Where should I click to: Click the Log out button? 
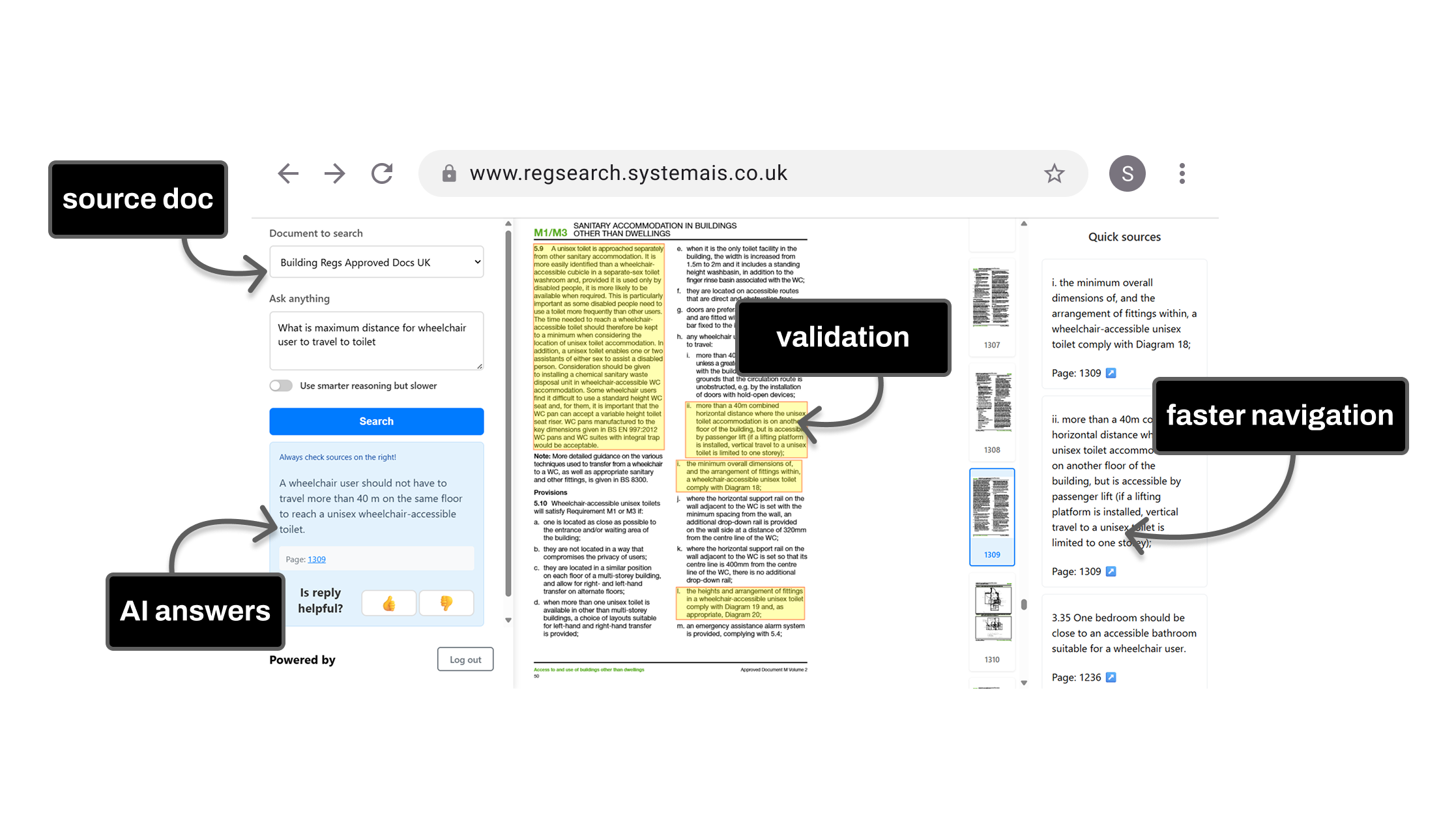pyautogui.click(x=465, y=659)
